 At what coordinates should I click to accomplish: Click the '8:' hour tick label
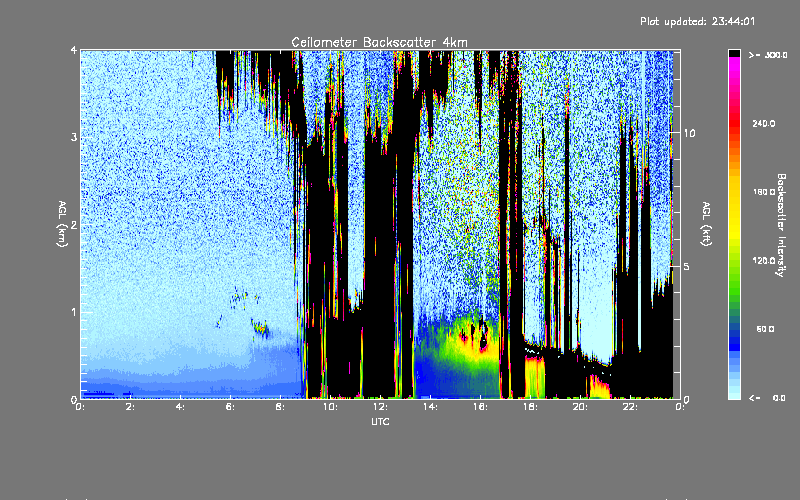pyautogui.click(x=280, y=407)
